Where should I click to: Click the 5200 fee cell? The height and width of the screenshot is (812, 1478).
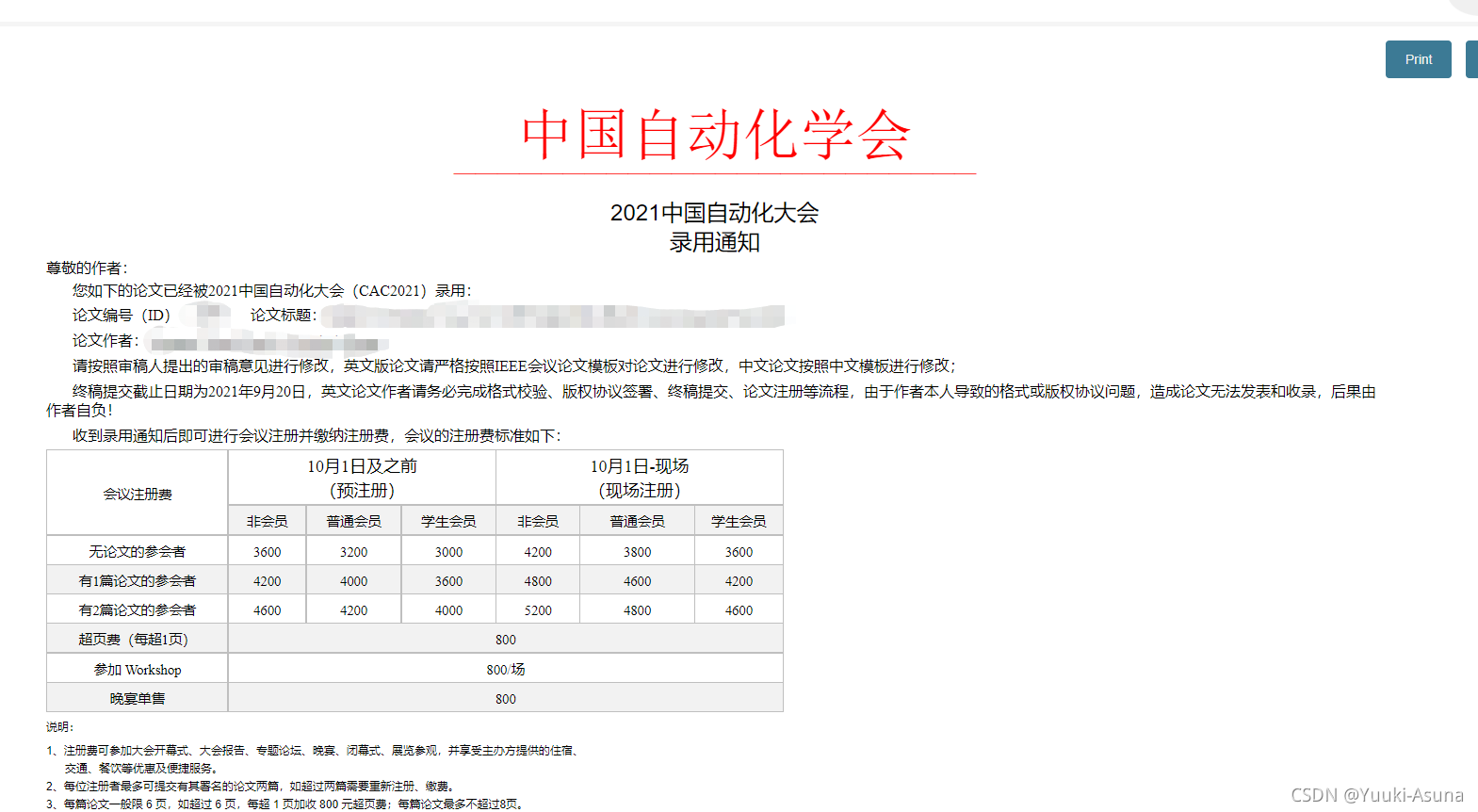538,609
